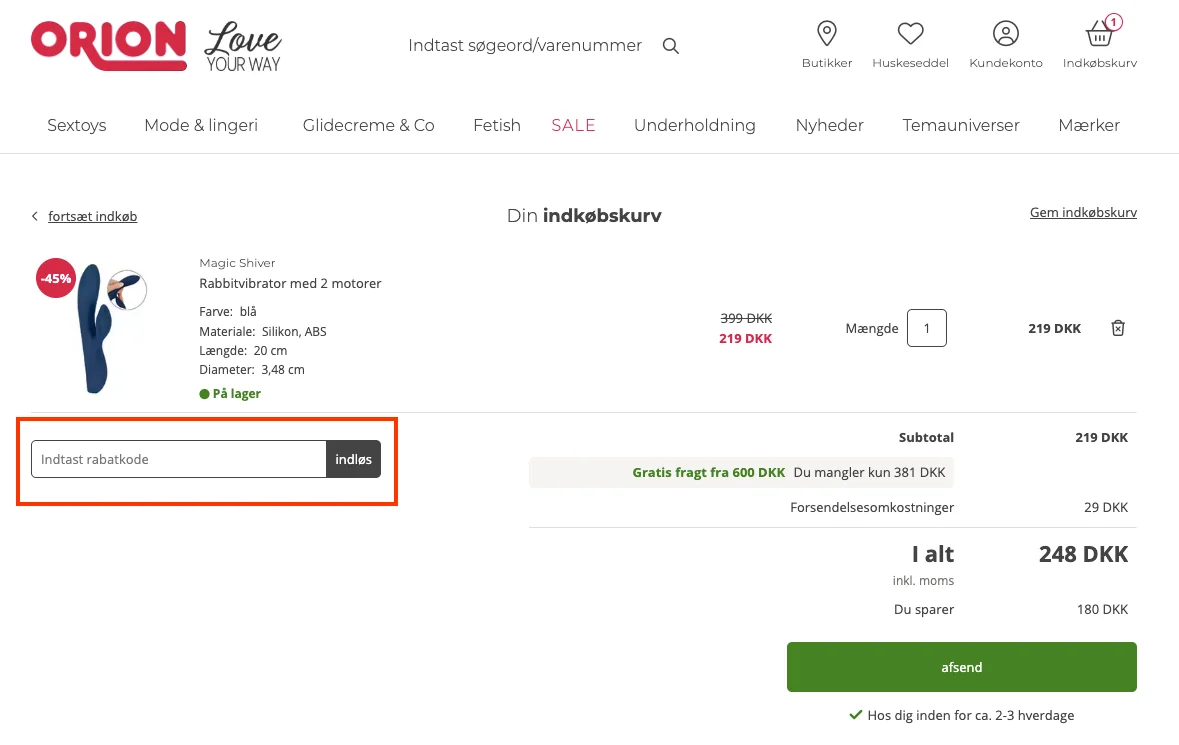Open the Huskeseddel heart icon
This screenshot has width=1179, height=745.
pos(910,35)
